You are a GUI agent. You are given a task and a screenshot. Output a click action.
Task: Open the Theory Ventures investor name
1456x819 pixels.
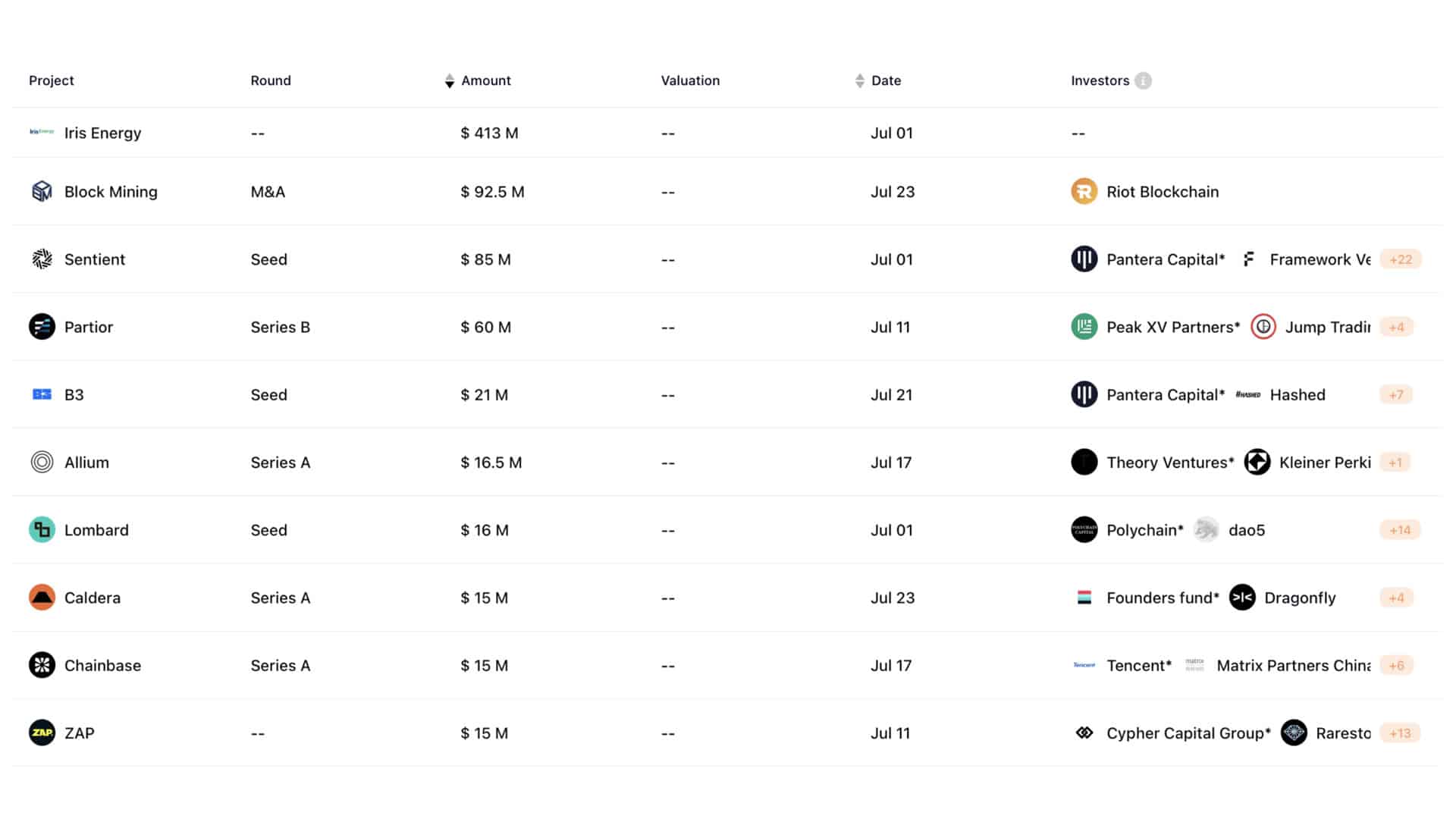point(1170,463)
